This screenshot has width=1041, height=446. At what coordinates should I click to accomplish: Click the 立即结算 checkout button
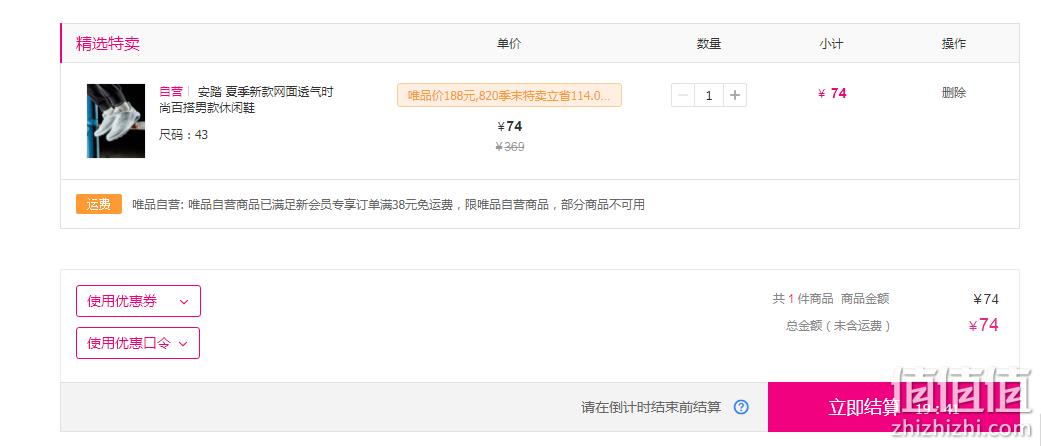click(893, 407)
